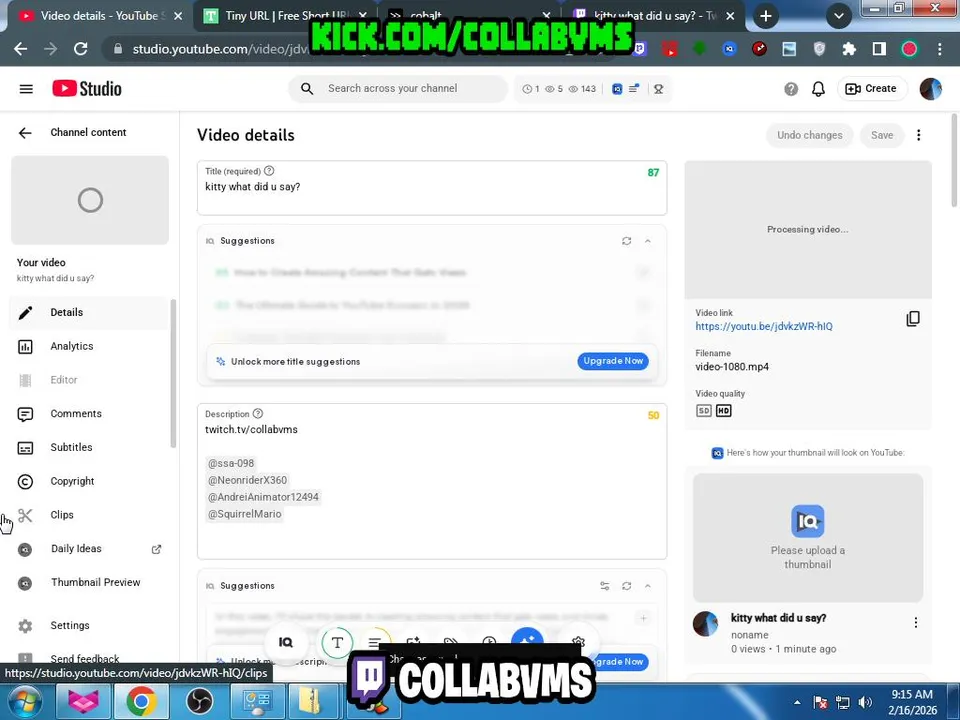The image size is (960, 720).
Task: Click the vidIQ extension icon in Chrome toolbar
Action: (729, 49)
